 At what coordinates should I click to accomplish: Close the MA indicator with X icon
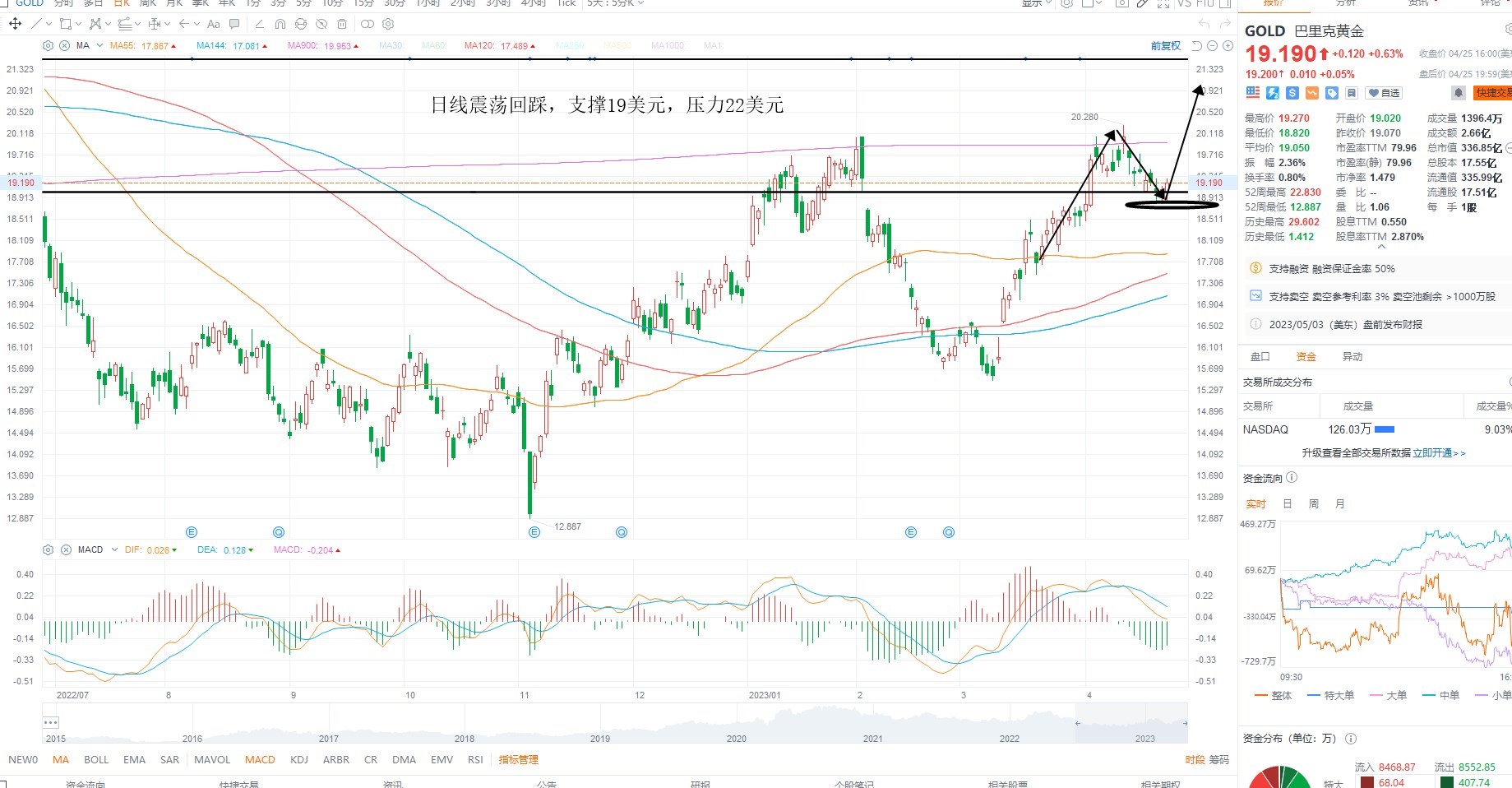point(65,46)
